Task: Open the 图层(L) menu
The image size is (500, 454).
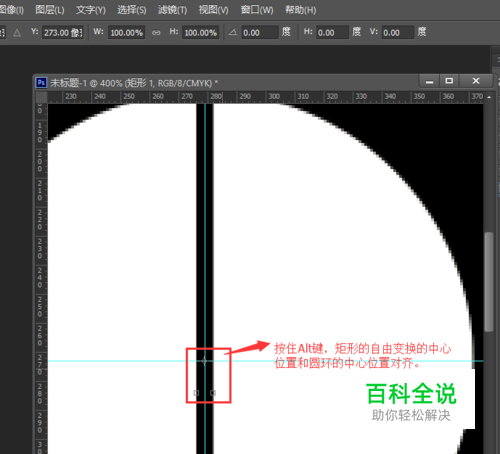Action: coord(50,10)
